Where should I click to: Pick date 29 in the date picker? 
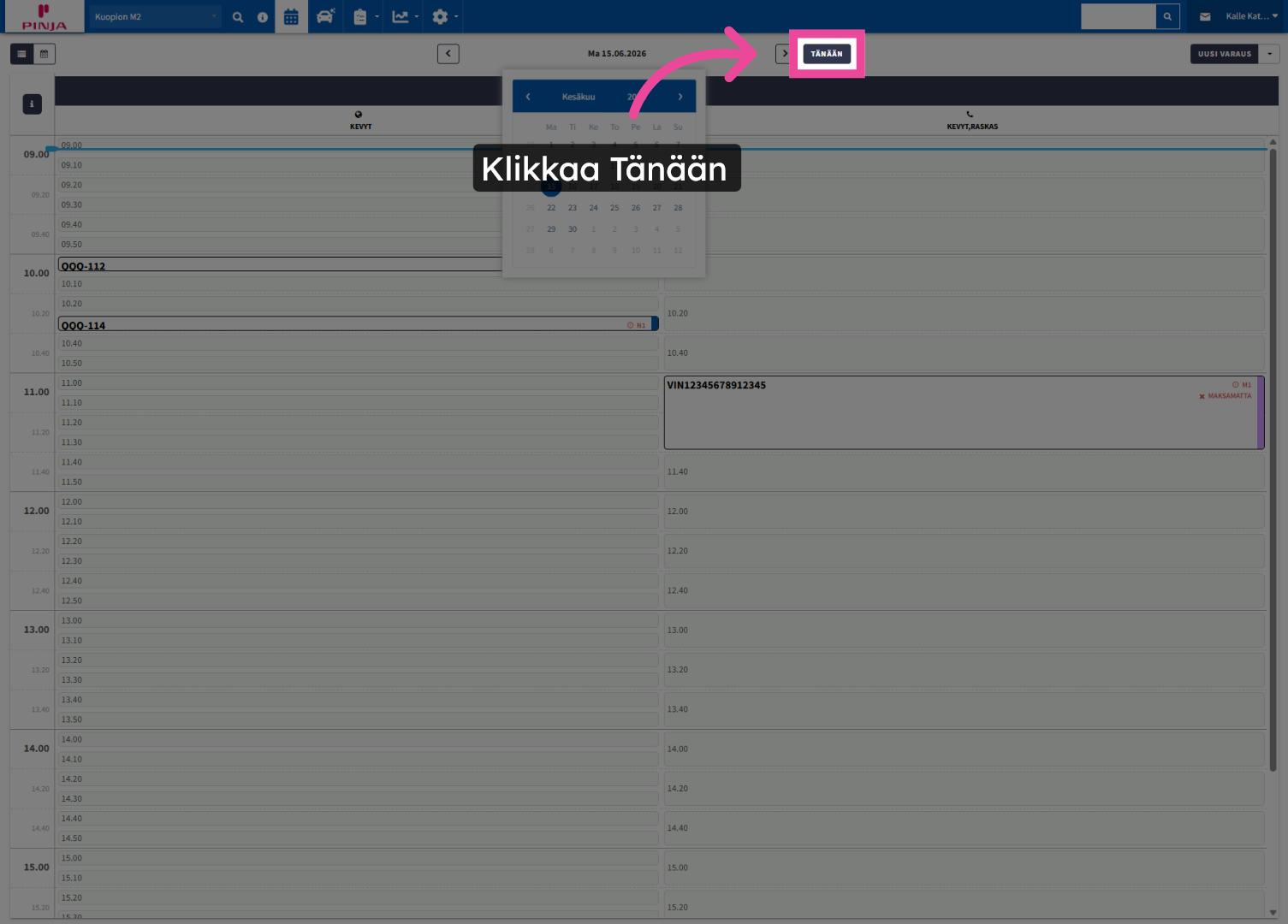pos(551,229)
